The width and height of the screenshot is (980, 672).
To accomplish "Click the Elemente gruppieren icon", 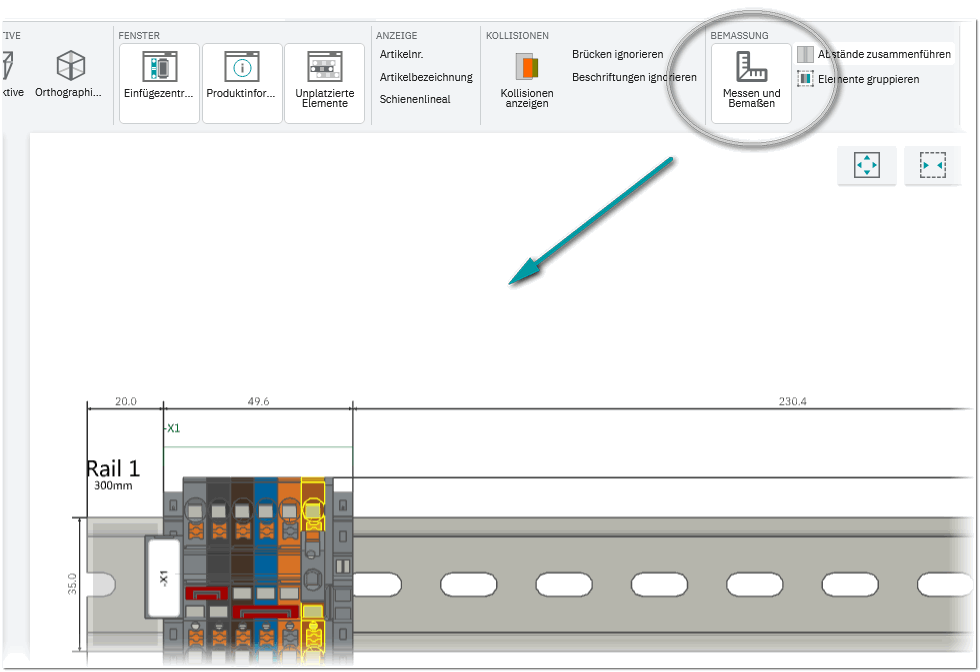I will pyautogui.click(x=806, y=79).
